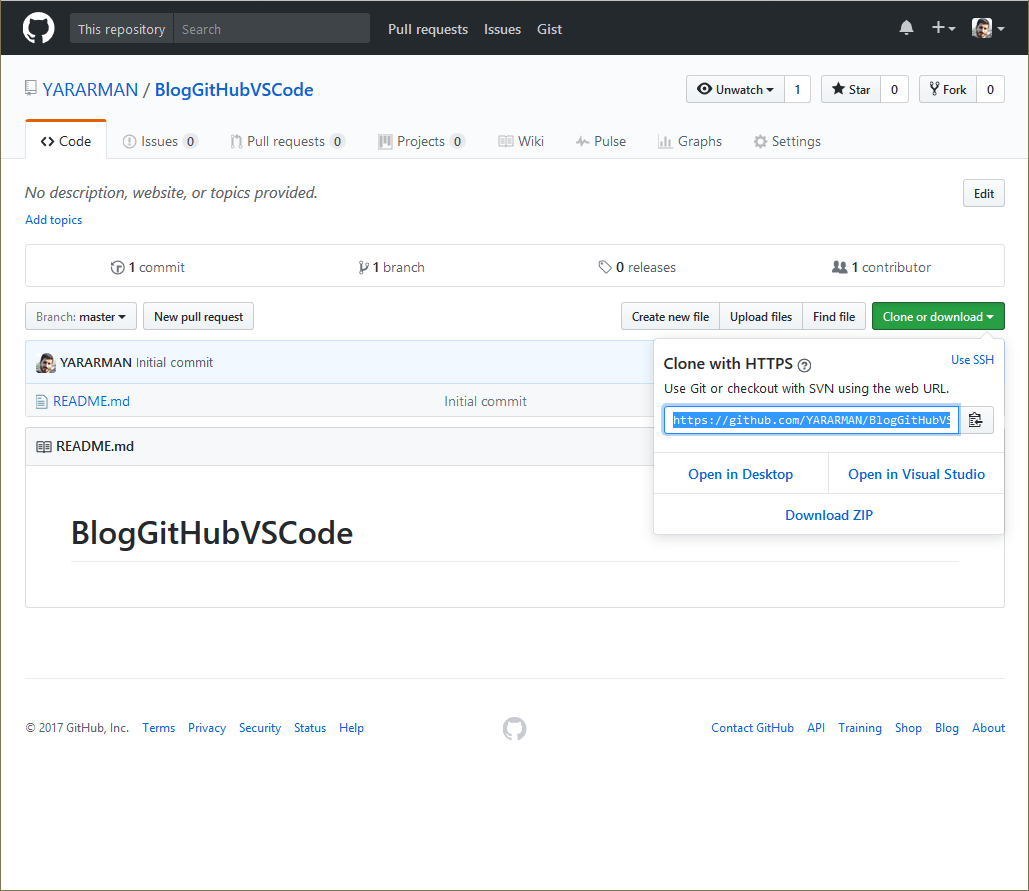Screen dimensions: 1029x891
Task: View the 1 branch list
Action: (x=391, y=267)
